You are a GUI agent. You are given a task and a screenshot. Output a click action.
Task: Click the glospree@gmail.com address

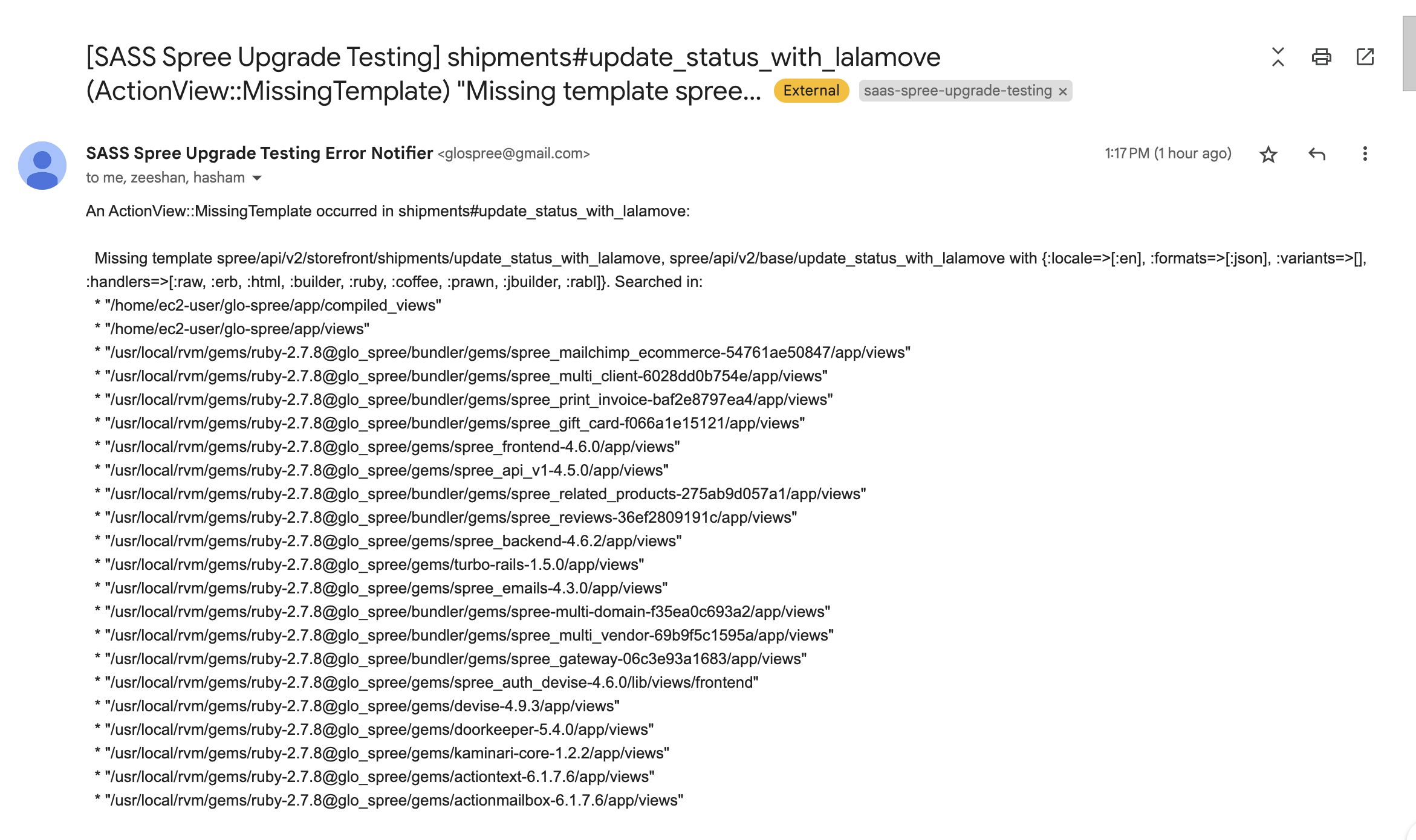(514, 153)
